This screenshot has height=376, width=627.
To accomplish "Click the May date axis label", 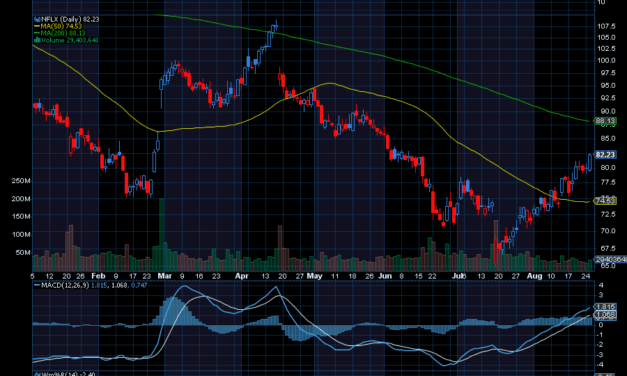I will pyautogui.click(x=314, y=276).
